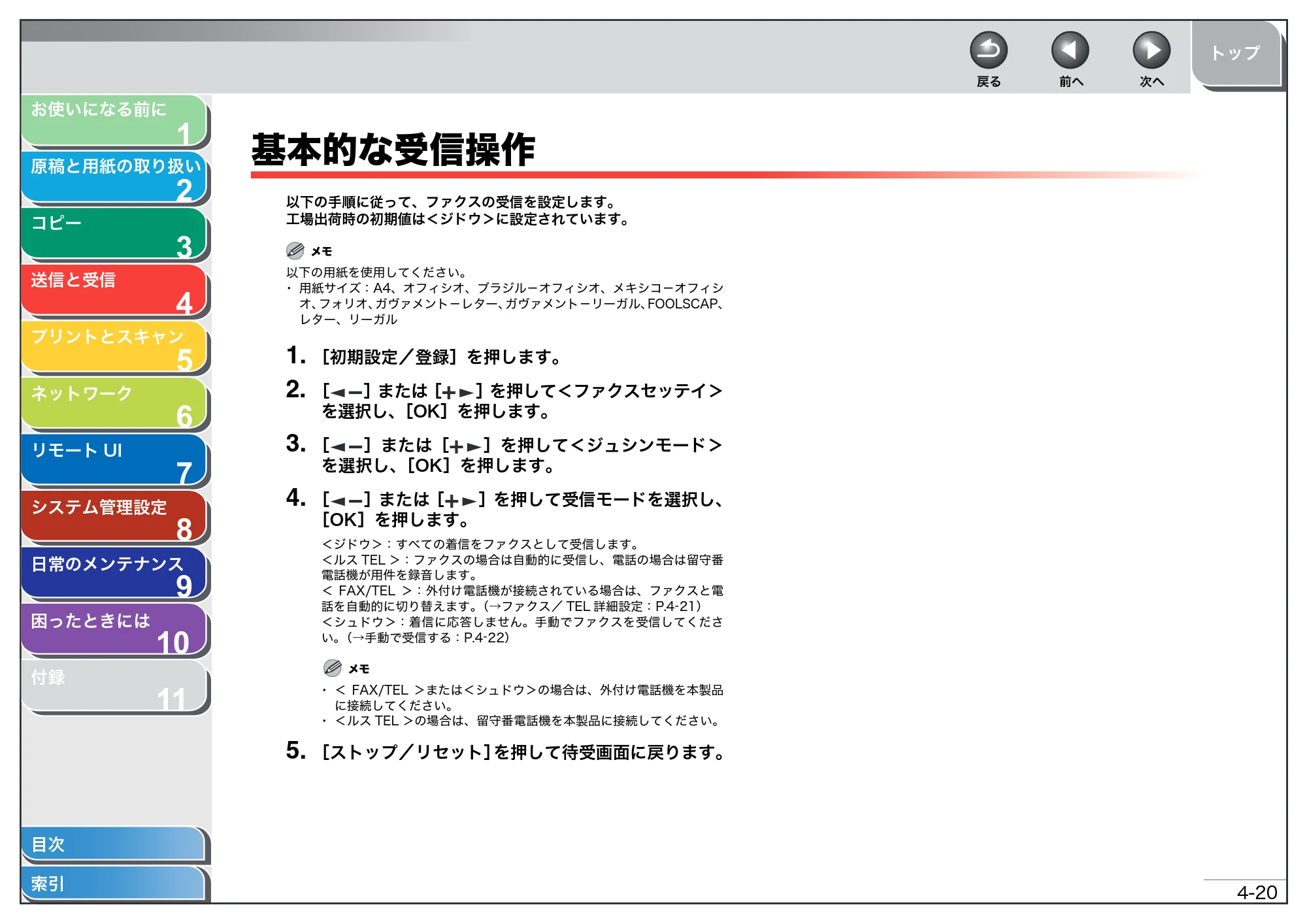Select the ネットワーク chapter 6 tab
1307x924 pixels.
(114, 404)
